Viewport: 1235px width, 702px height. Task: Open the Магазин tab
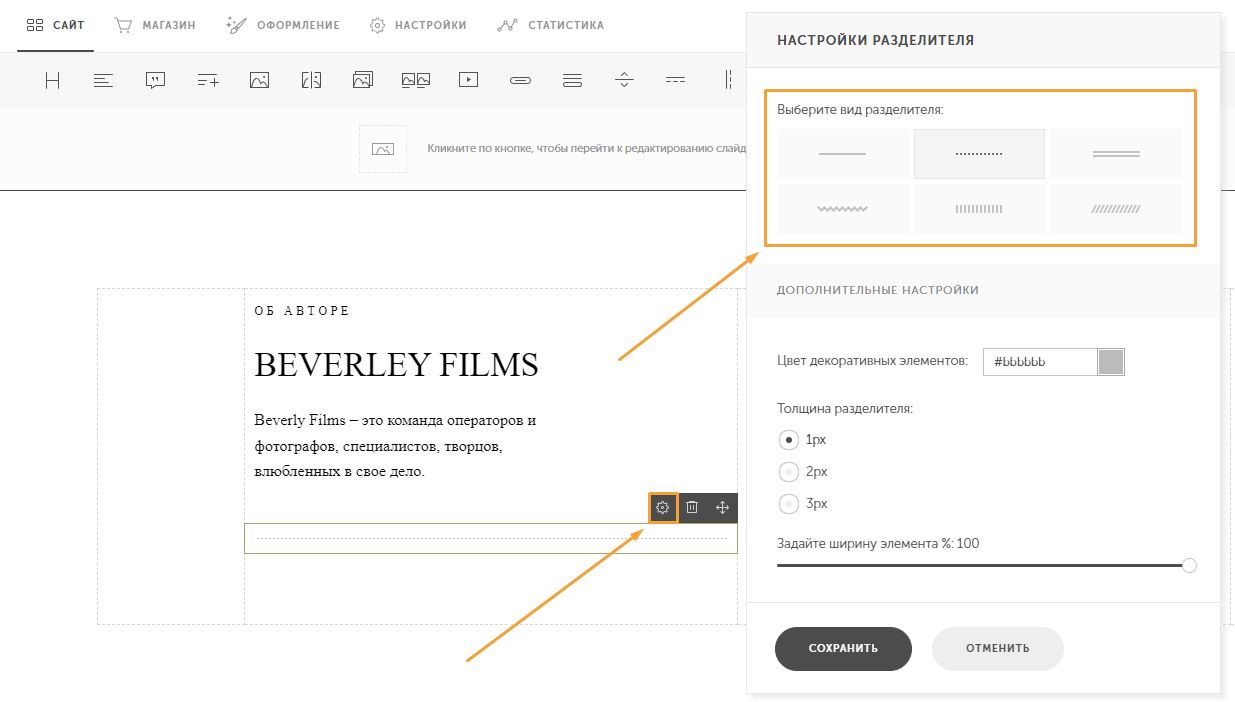point(154,25)
